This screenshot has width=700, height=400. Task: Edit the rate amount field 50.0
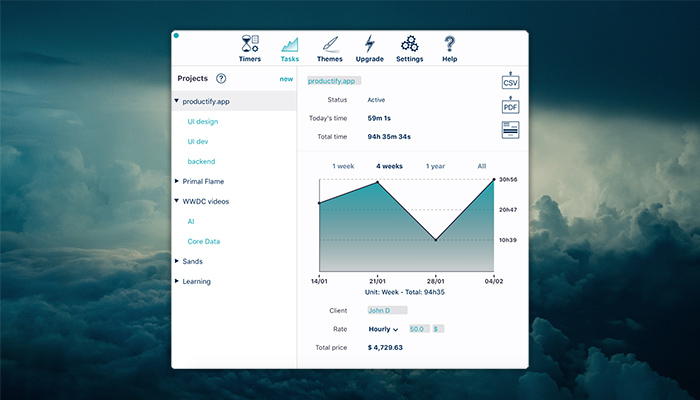coord(419,329)
